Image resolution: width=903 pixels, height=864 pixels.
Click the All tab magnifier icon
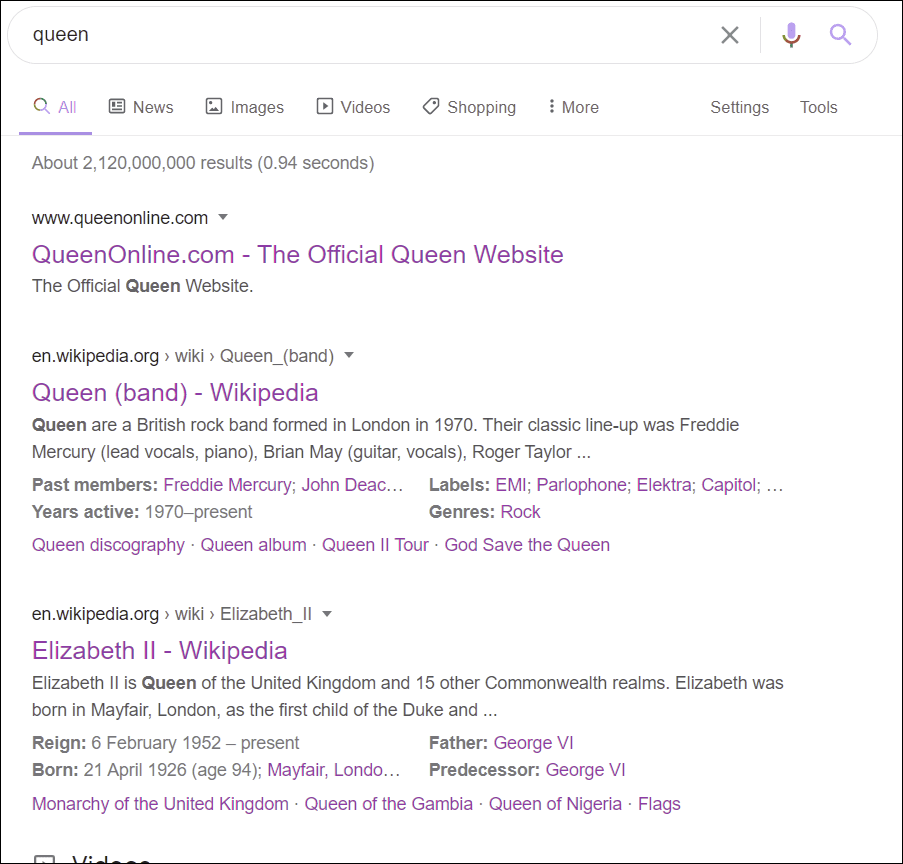click(41, 106)
